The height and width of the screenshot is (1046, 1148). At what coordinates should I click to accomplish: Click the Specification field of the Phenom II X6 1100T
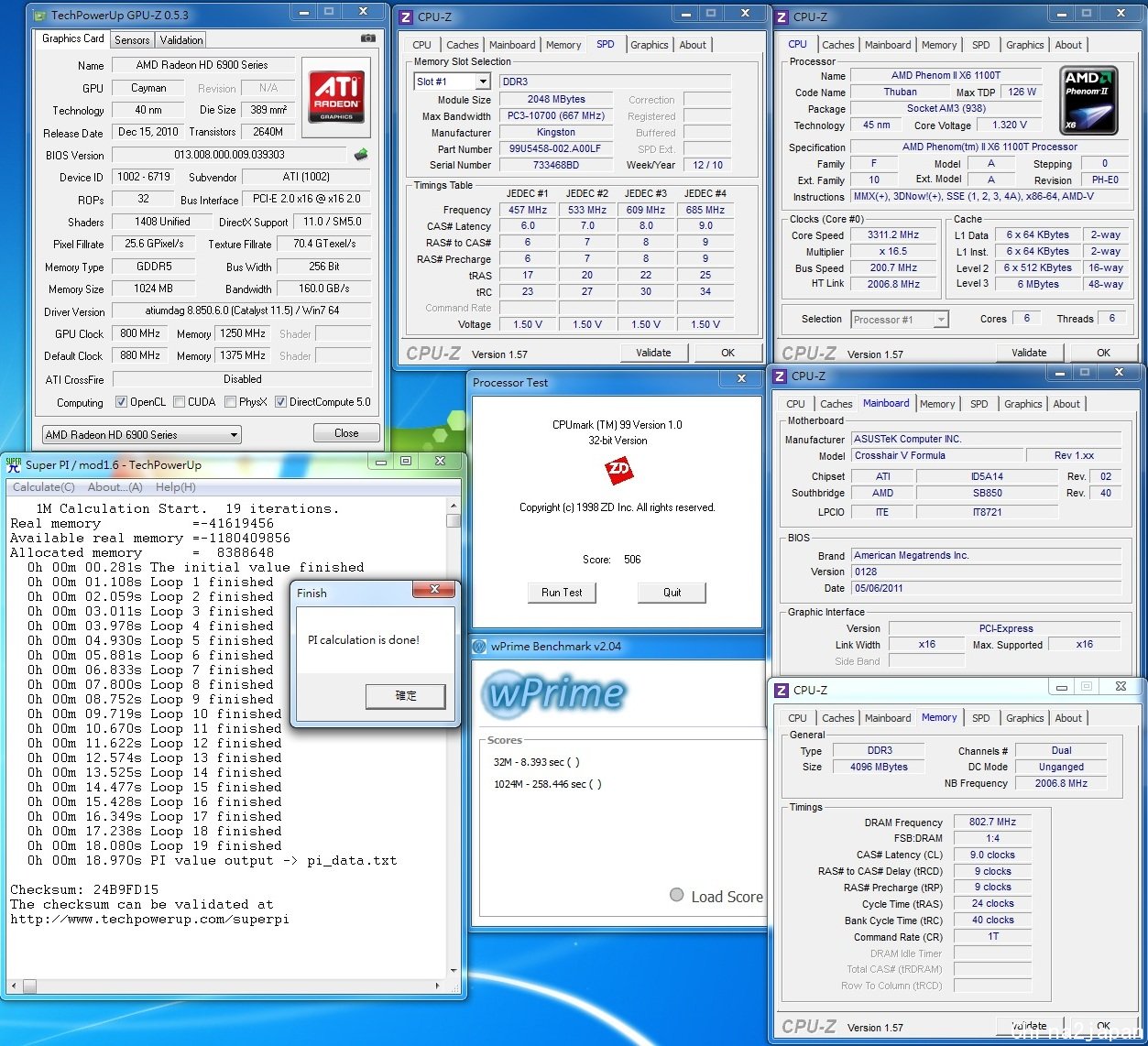coord(989,147)
